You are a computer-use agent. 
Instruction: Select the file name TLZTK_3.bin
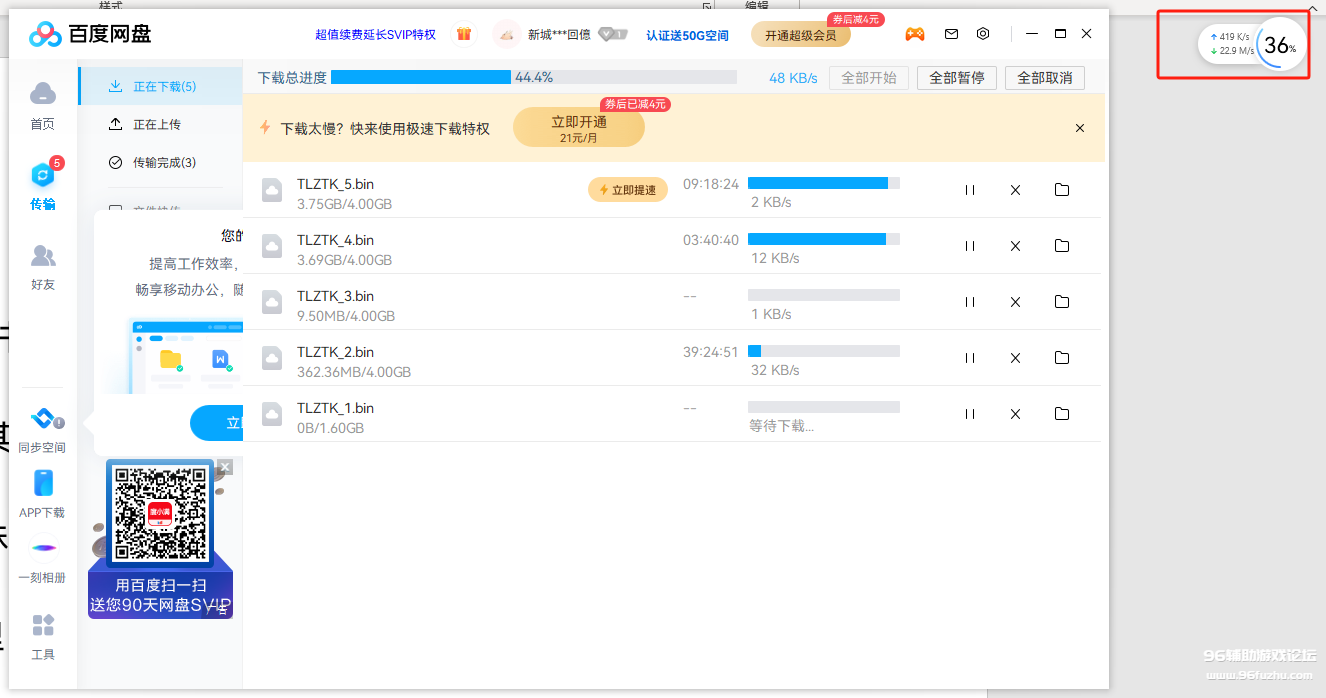336,296
